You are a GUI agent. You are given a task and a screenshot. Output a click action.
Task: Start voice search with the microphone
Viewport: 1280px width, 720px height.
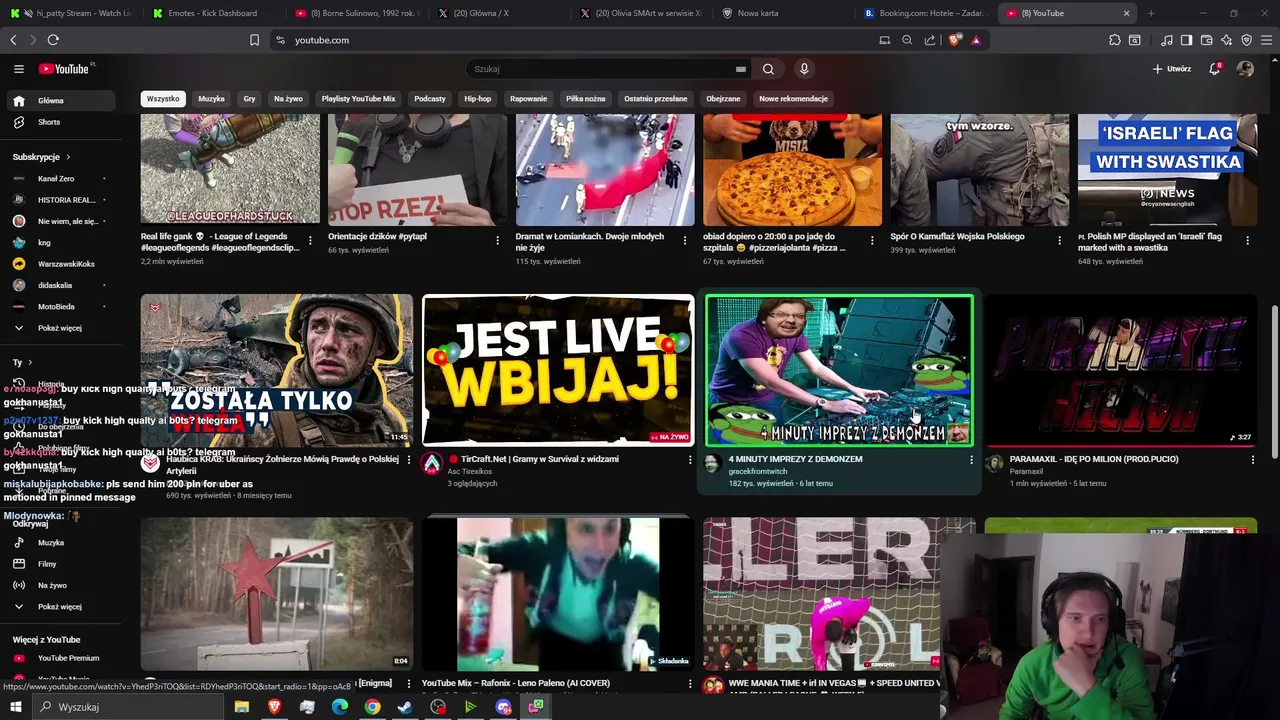tap(804, 69)
